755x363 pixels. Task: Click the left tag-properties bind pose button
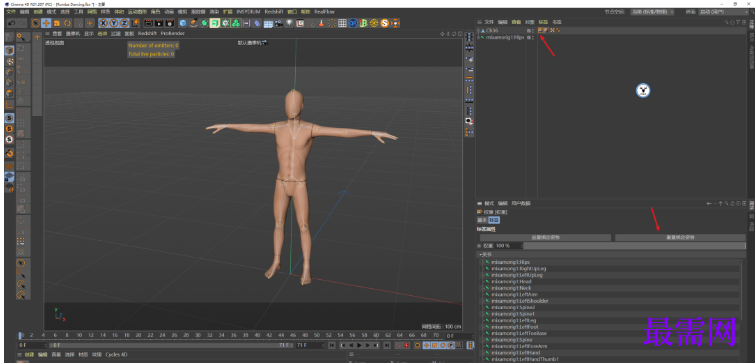545,237
